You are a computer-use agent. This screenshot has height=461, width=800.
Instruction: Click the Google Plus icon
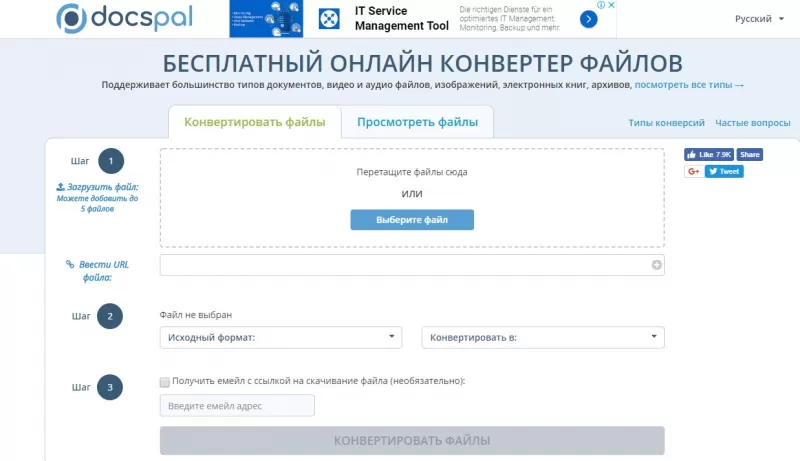pyautogui.click(x=694, y=171)
